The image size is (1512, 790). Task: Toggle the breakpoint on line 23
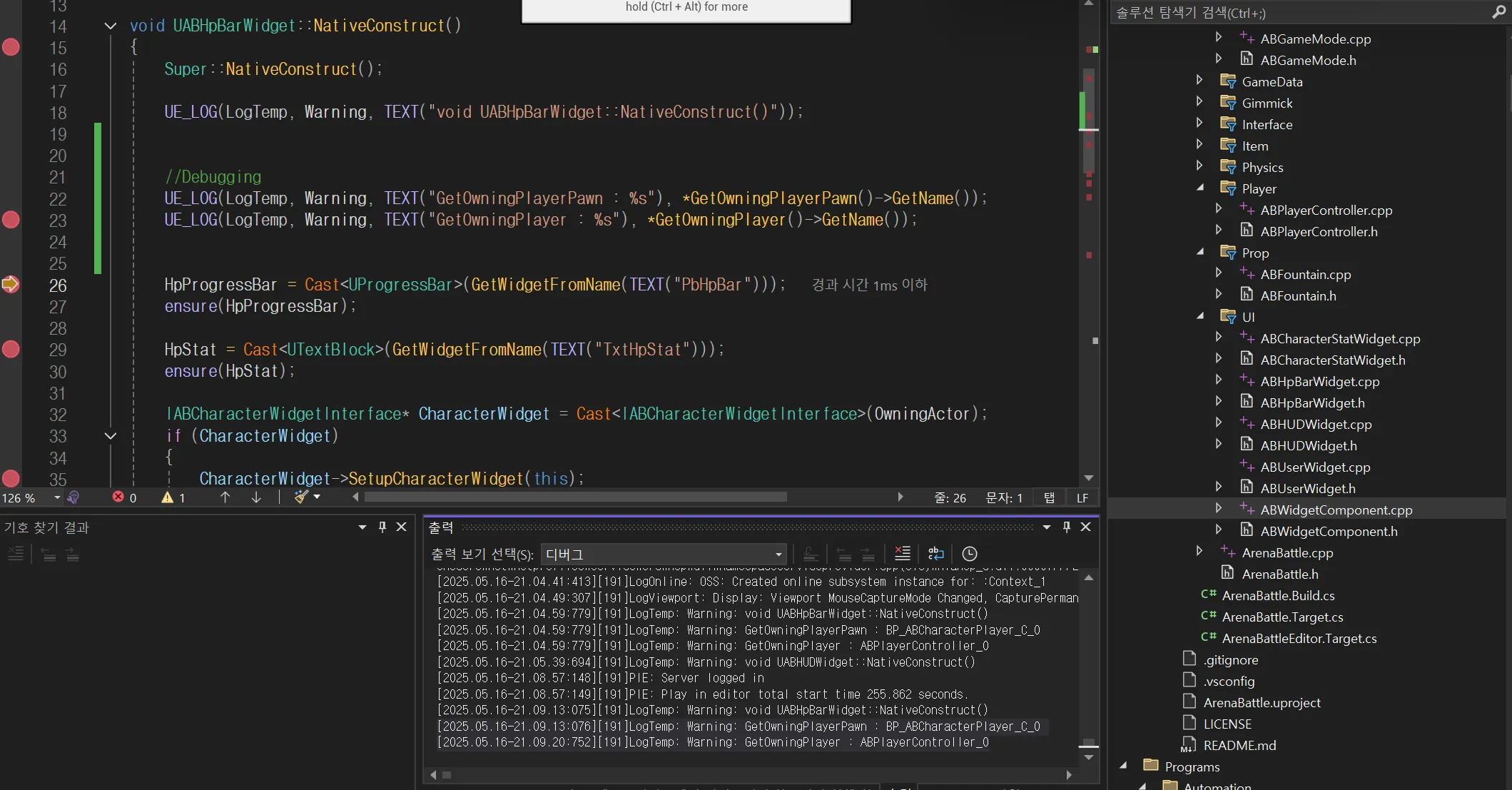point(11,220)
